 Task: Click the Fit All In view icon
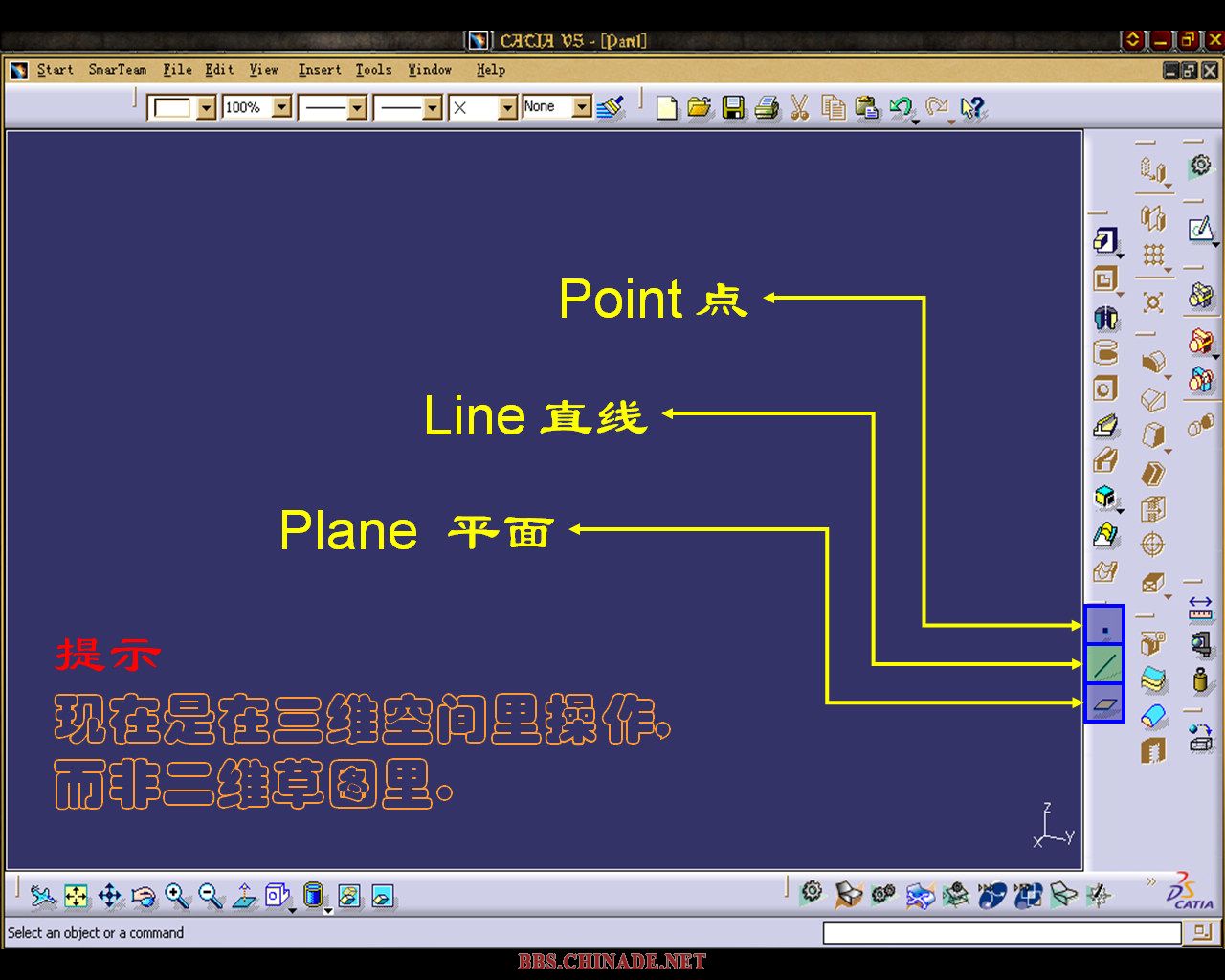point(76,896)
